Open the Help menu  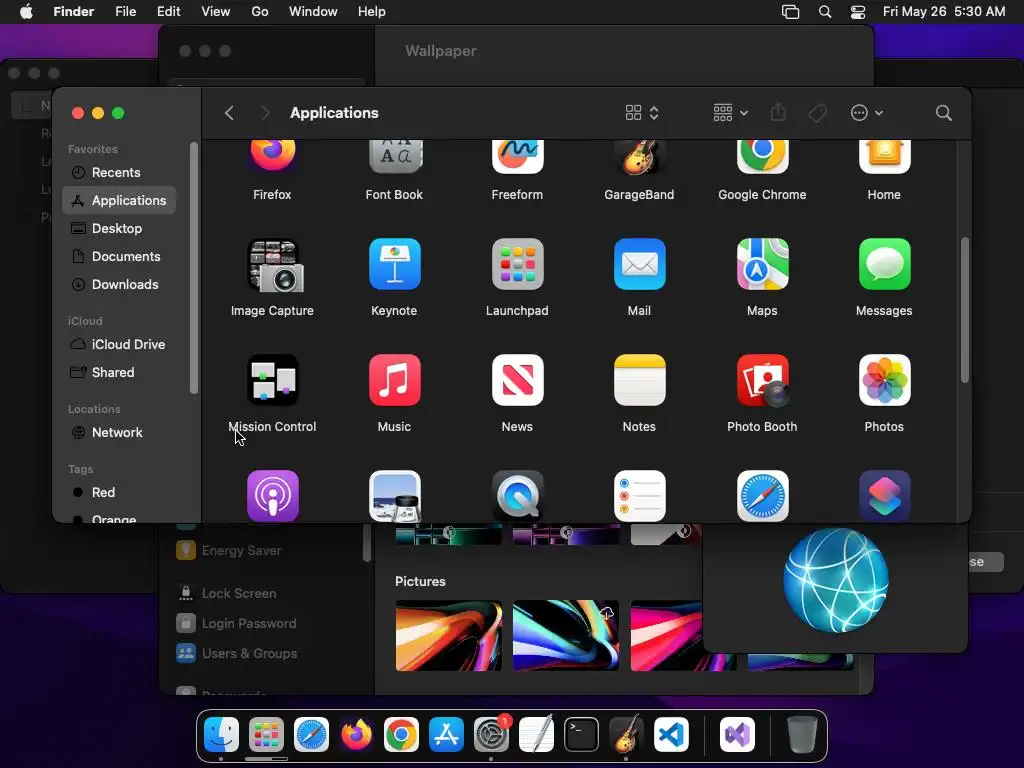(372, 12)
